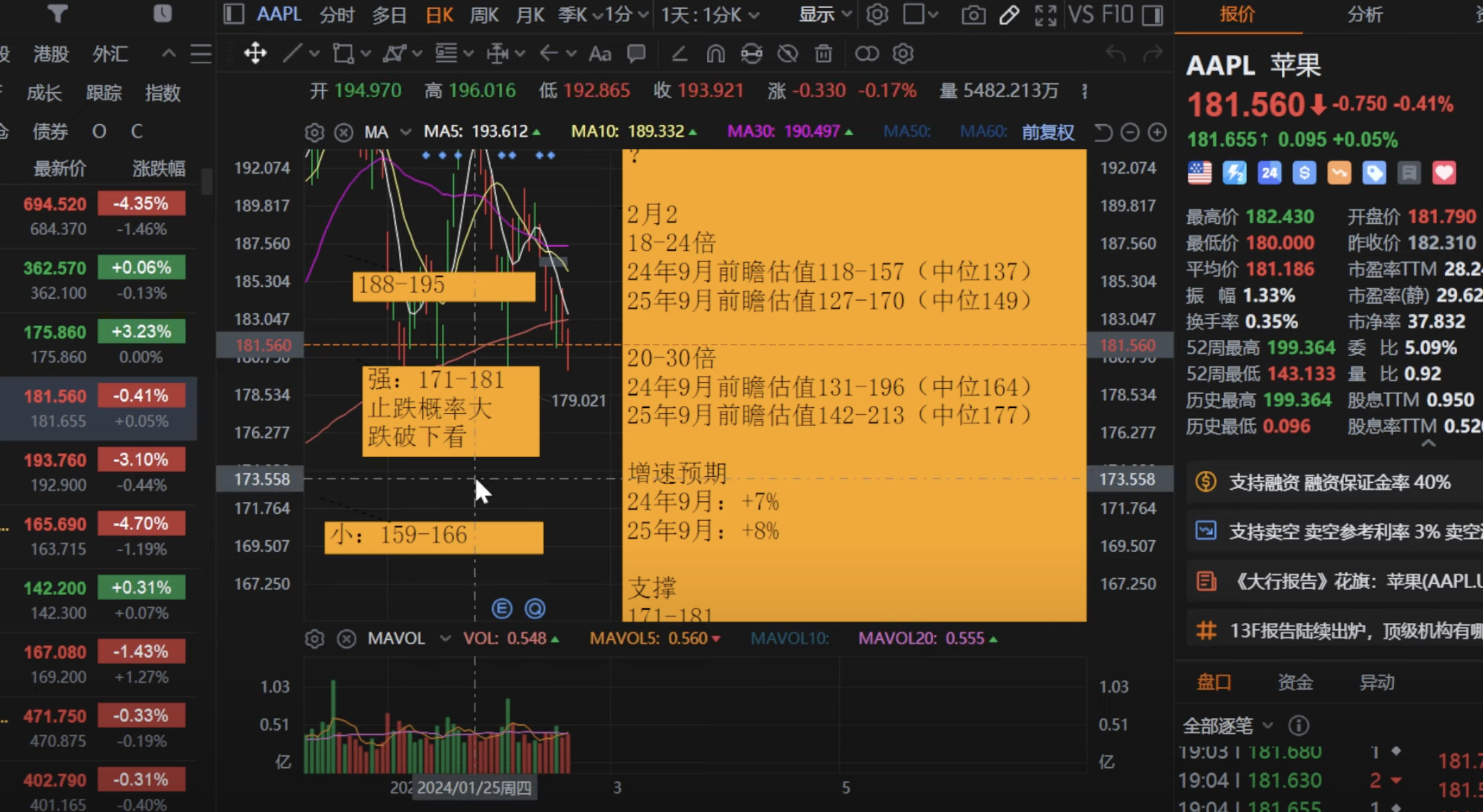Toggle the pencil drawing mode icon
The image size is (1483, 812).
[x=1009, y=14]
